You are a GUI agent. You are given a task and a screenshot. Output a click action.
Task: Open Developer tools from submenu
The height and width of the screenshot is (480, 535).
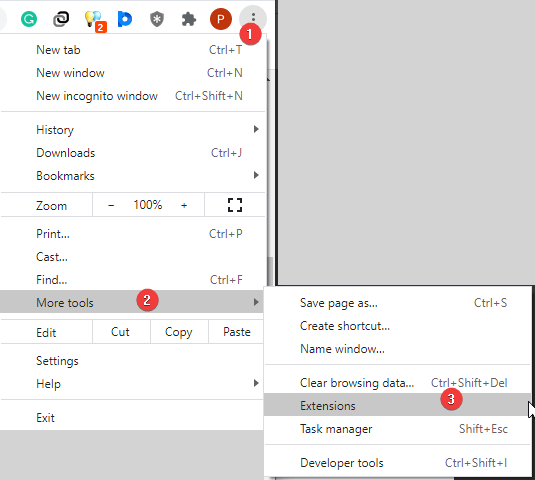(x=398, y=463)
